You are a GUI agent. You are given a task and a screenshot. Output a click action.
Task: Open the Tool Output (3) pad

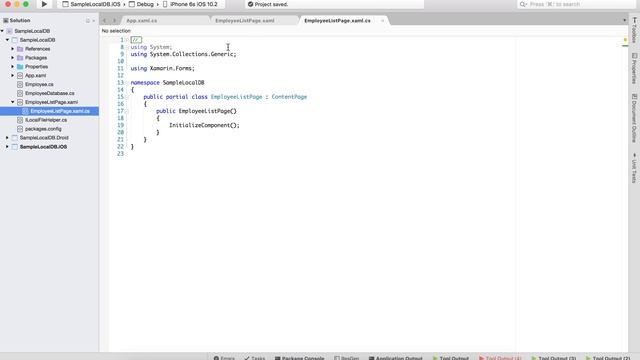coord(553,358)
